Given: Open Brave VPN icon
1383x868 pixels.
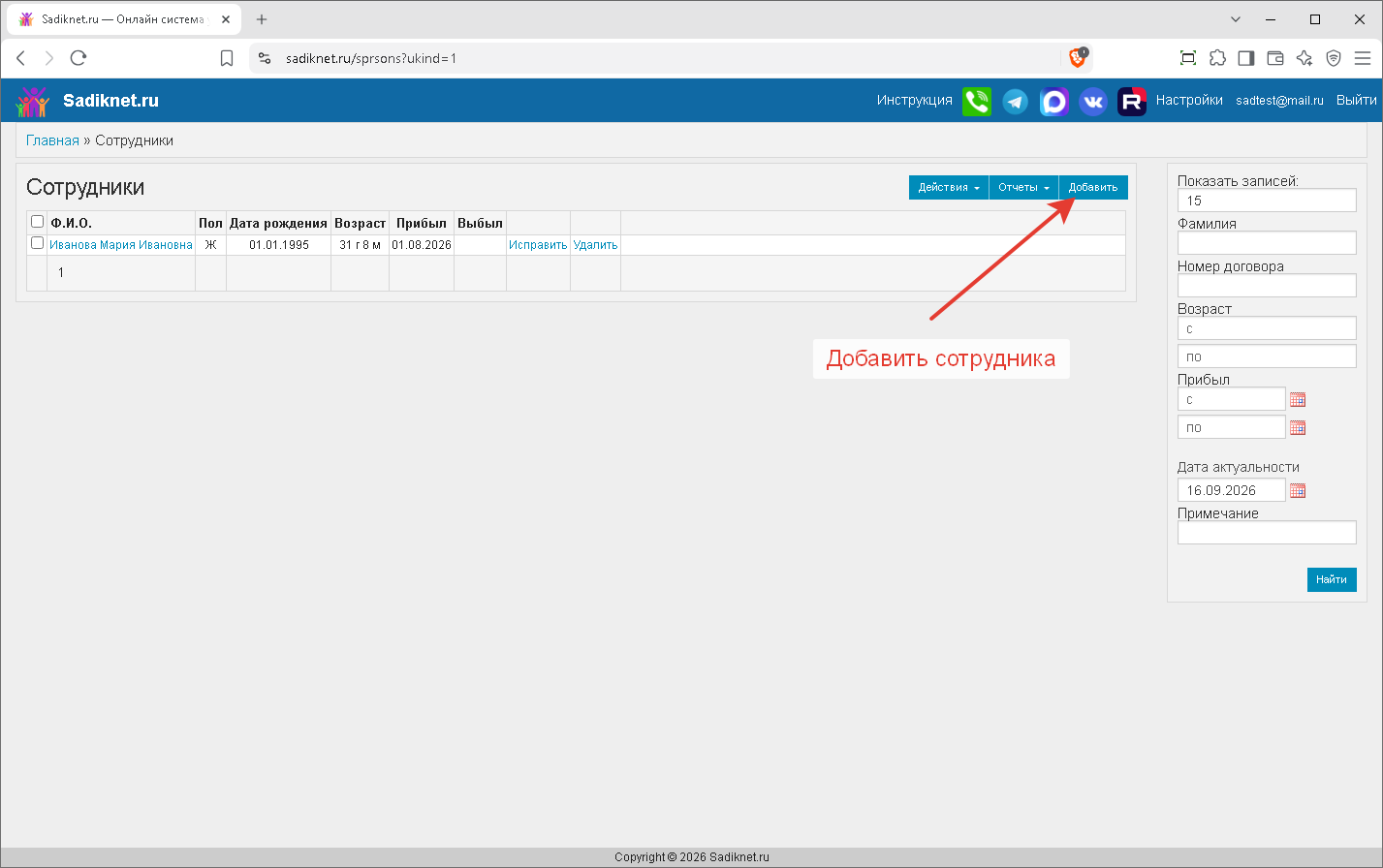Looking at the screenshot, I should tap(1334, 58).
